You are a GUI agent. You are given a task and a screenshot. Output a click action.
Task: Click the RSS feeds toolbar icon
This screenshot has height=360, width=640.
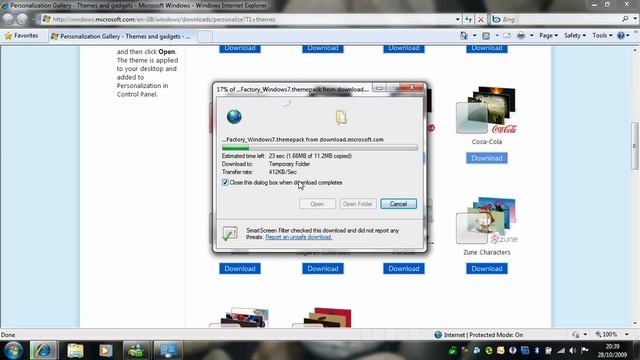pos(486,36)
